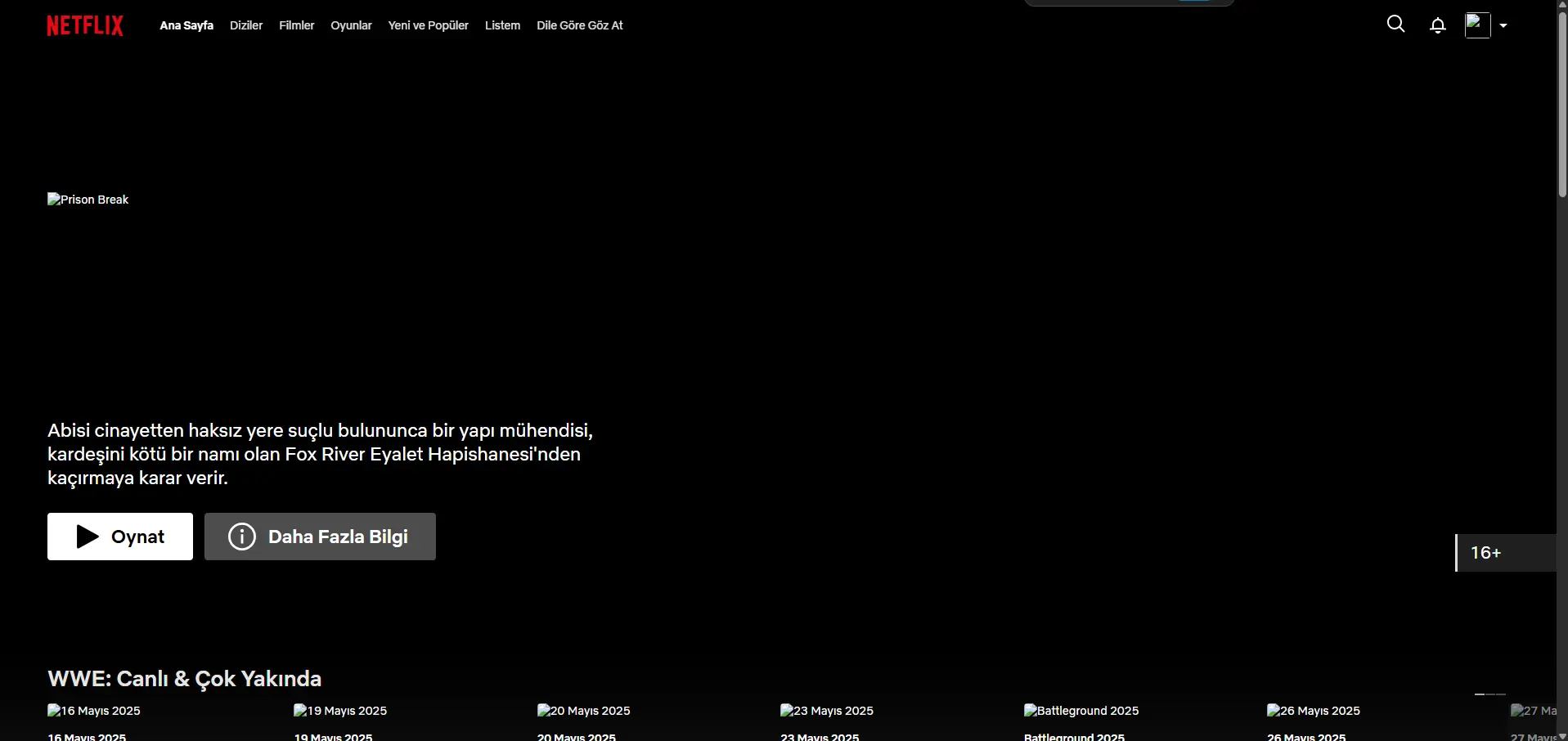Open the Filmler menu item

[x=297, y=25]
